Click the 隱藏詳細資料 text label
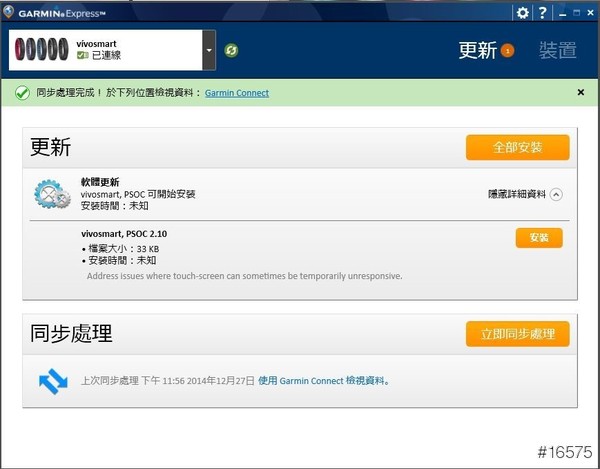The image size is (600, 469). click(516, 195)
